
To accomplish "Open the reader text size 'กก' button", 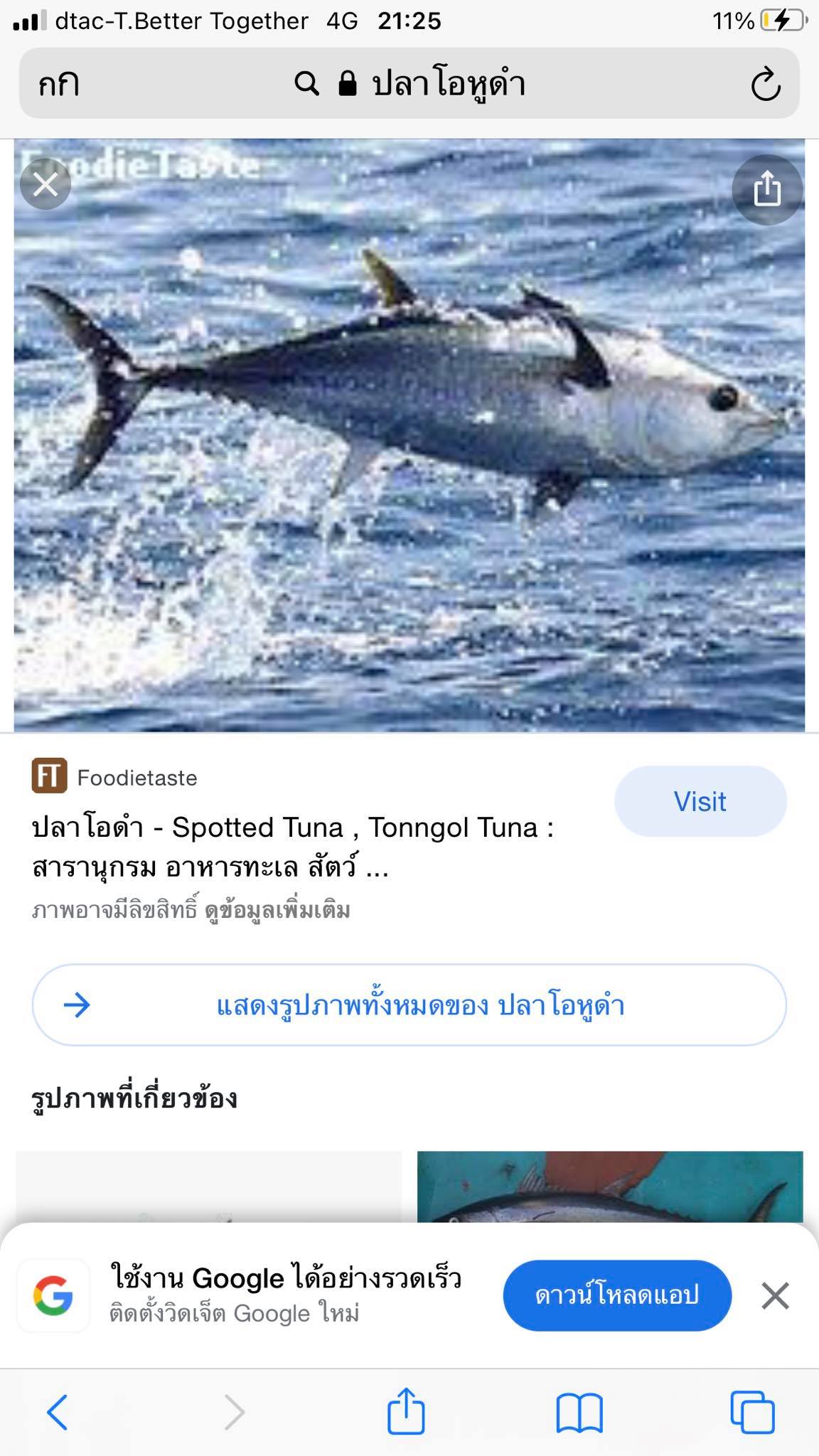I will tap(59, 84).
